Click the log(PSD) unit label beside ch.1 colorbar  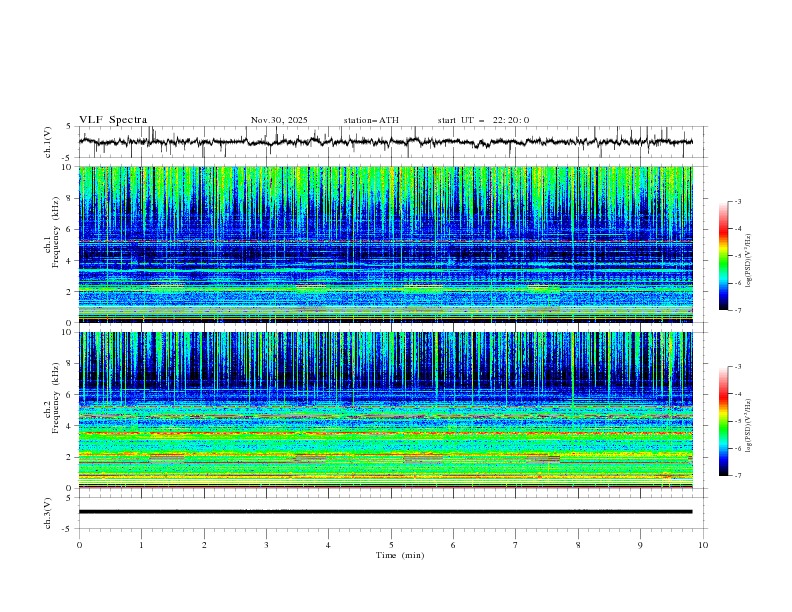coord(749,261)
